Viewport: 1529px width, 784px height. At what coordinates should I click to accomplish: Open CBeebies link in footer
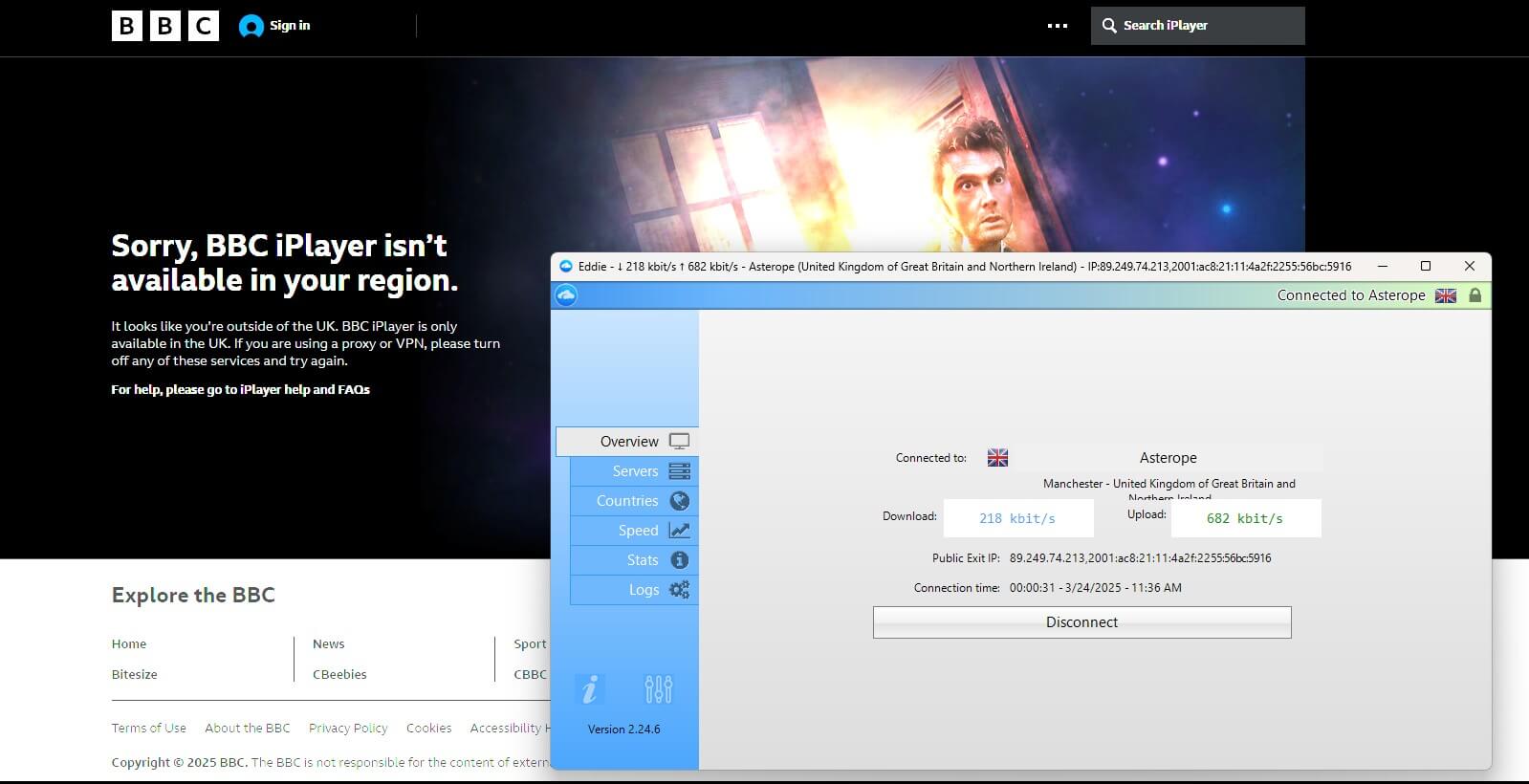(339, 675)
